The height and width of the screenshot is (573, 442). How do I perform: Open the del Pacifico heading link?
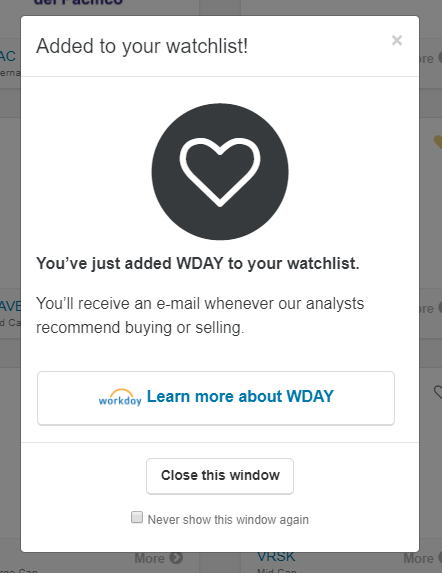[78, 3]
